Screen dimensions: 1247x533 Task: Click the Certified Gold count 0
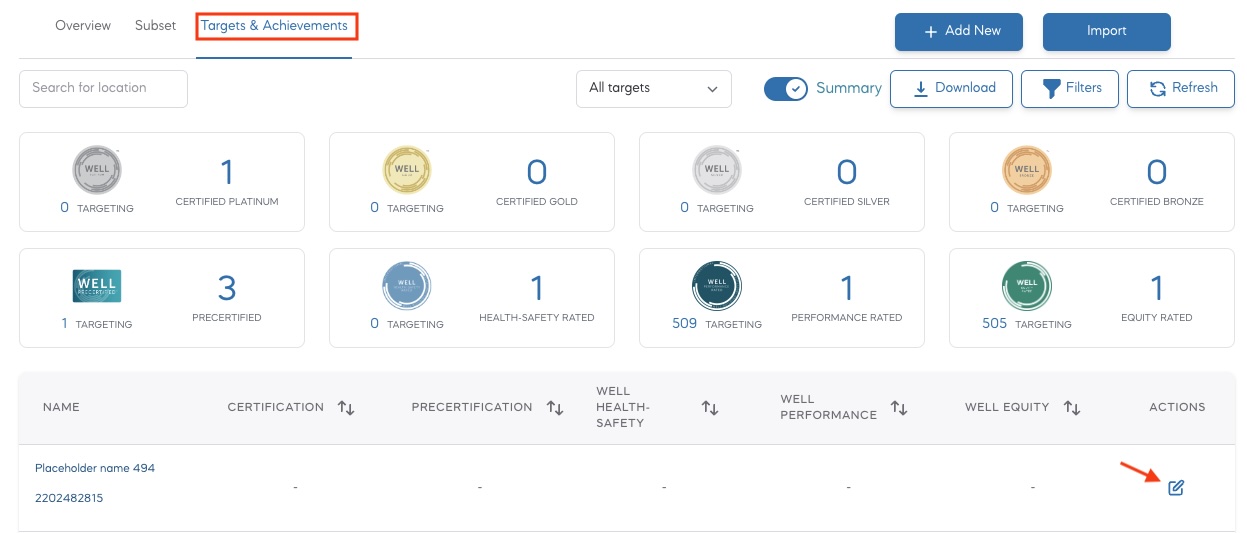537,173
